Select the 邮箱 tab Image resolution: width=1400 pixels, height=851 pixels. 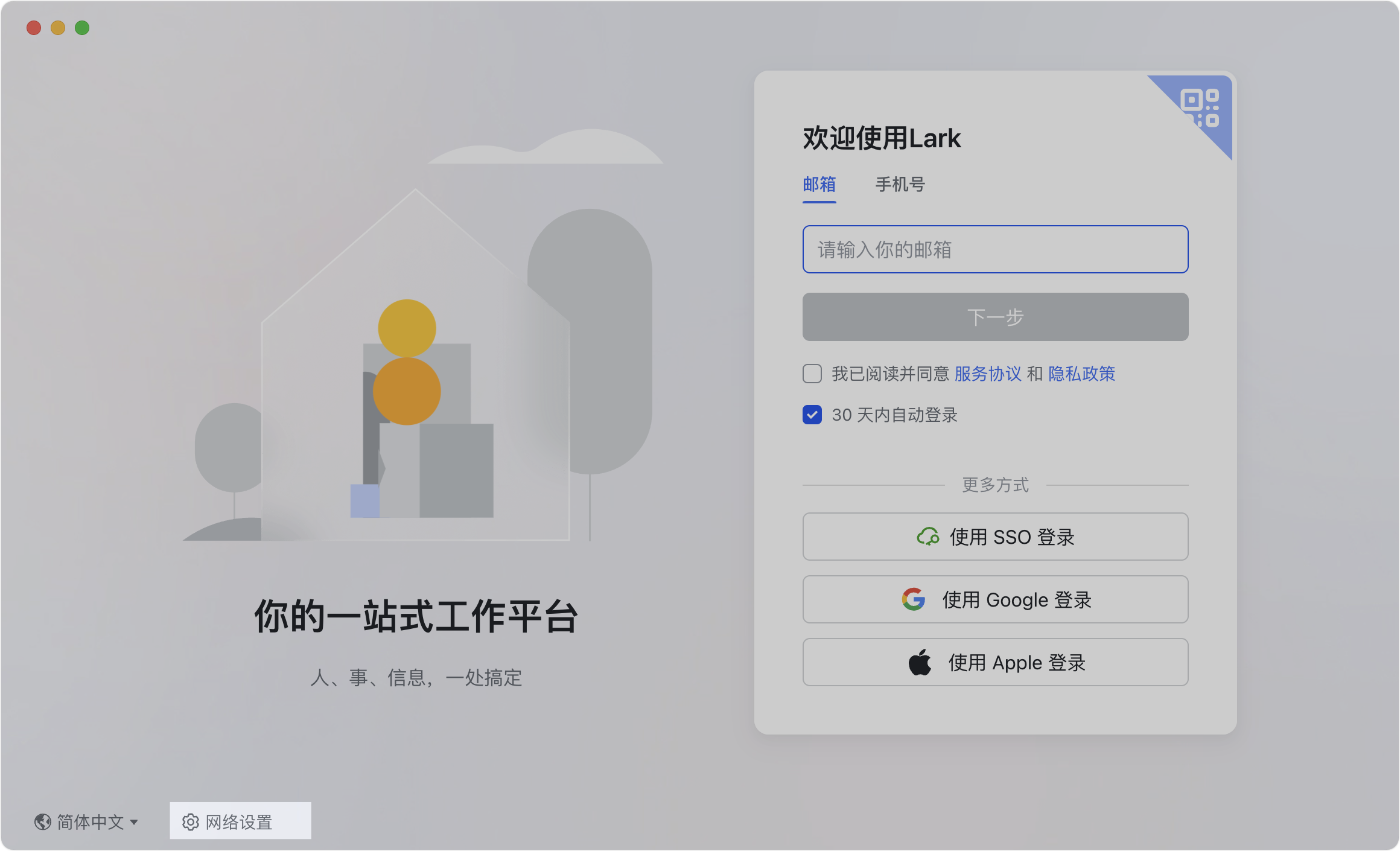819,184
